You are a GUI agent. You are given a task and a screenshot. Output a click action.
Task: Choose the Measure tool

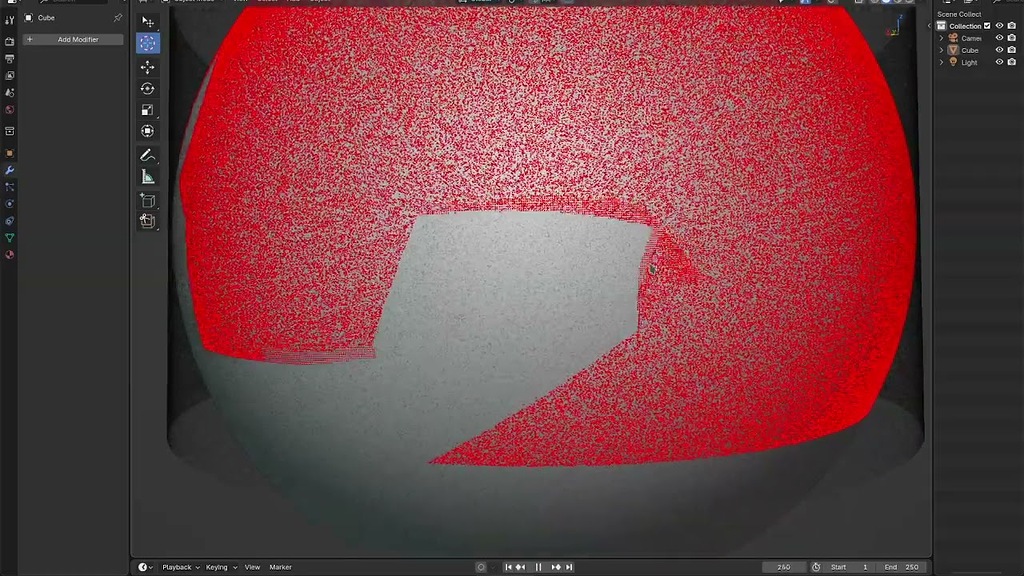[148, 177]
